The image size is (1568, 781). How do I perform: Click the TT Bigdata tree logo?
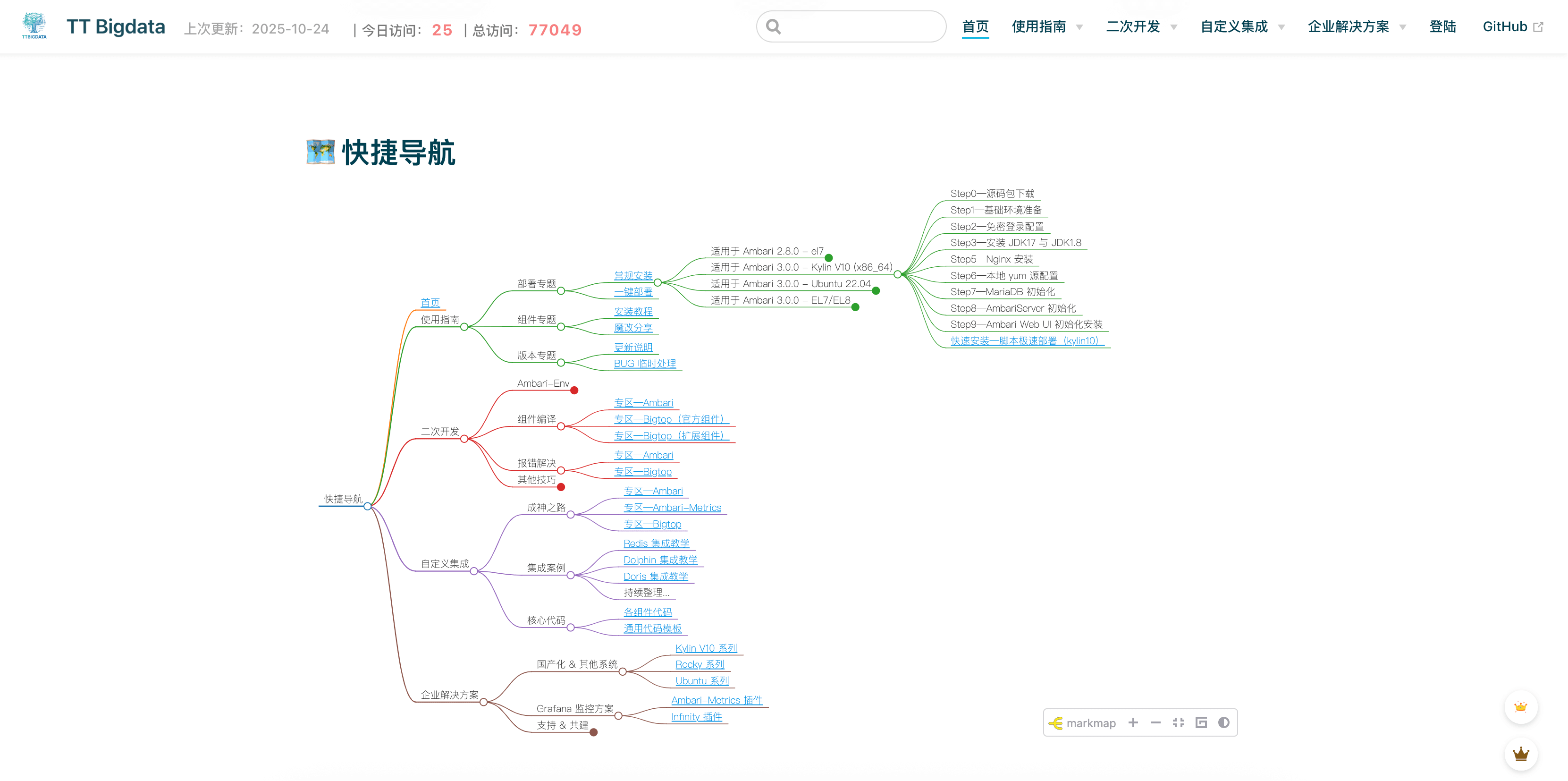click(34, 25)
